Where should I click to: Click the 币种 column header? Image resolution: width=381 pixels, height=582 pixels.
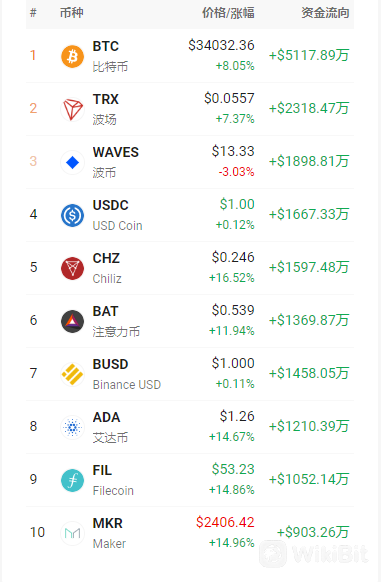click(72, 13)
